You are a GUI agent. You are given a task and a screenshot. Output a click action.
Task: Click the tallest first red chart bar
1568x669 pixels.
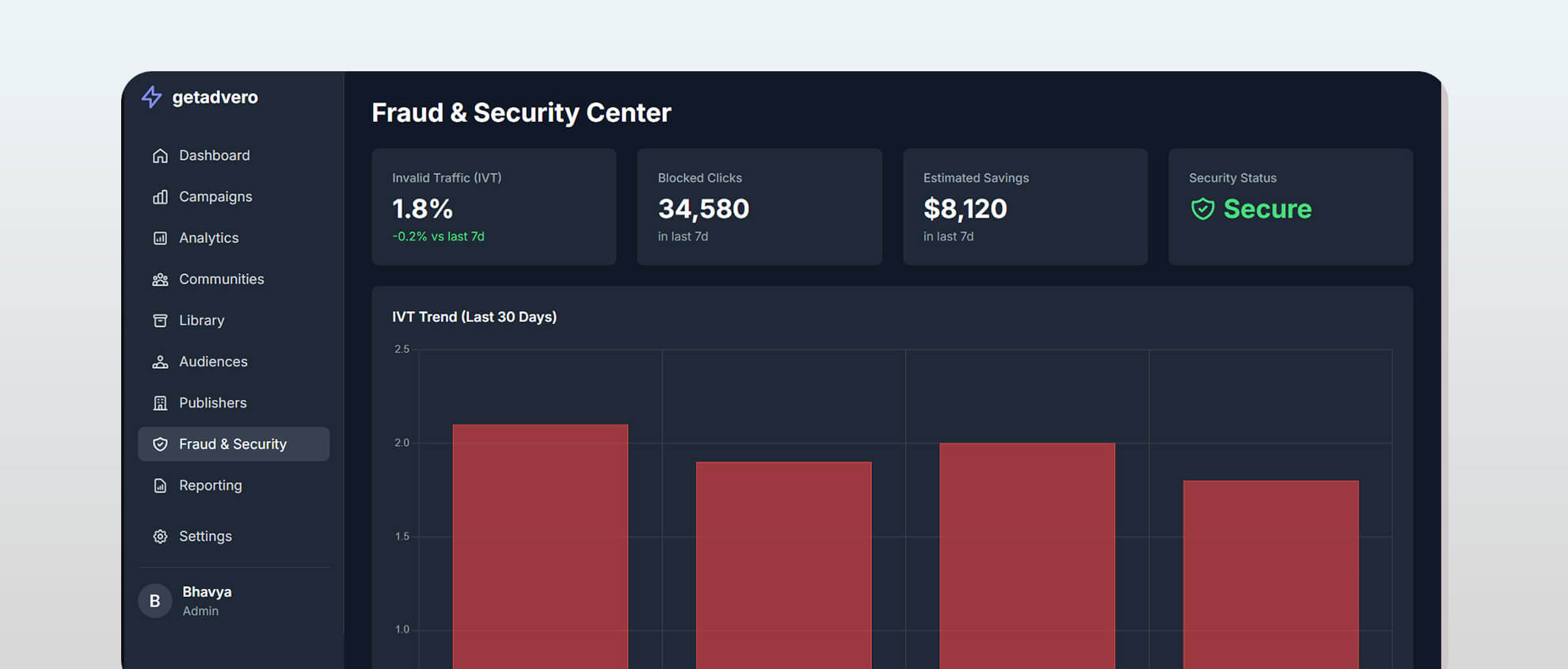tap(540, 546)
